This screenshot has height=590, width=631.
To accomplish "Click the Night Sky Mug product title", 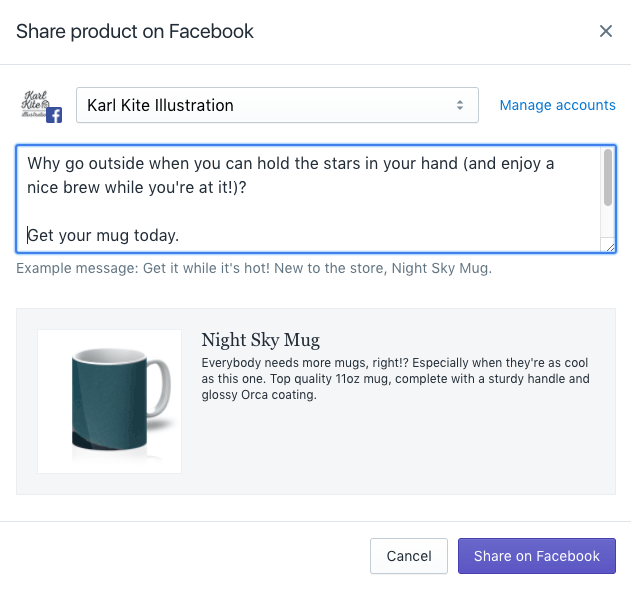I will coord(260,340).
